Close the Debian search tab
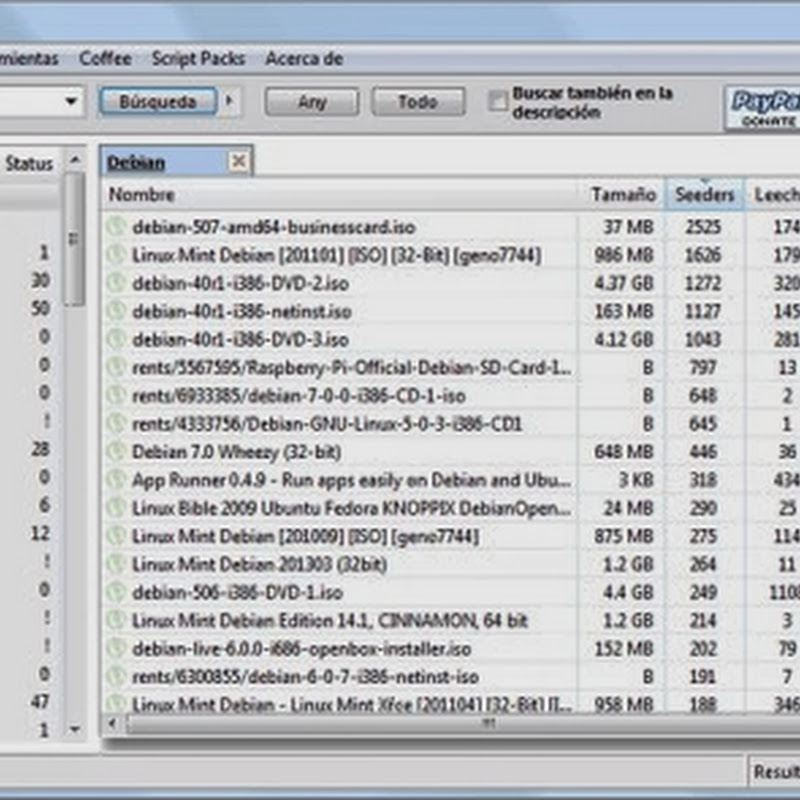This screenshot has width=800, height=800. tap(238, 161)
